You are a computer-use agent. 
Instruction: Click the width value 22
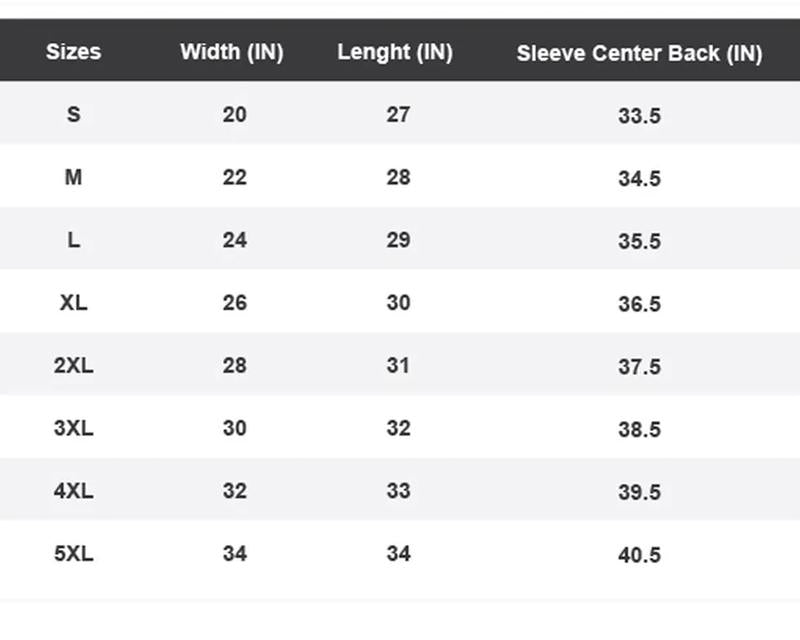click(234, 178)
